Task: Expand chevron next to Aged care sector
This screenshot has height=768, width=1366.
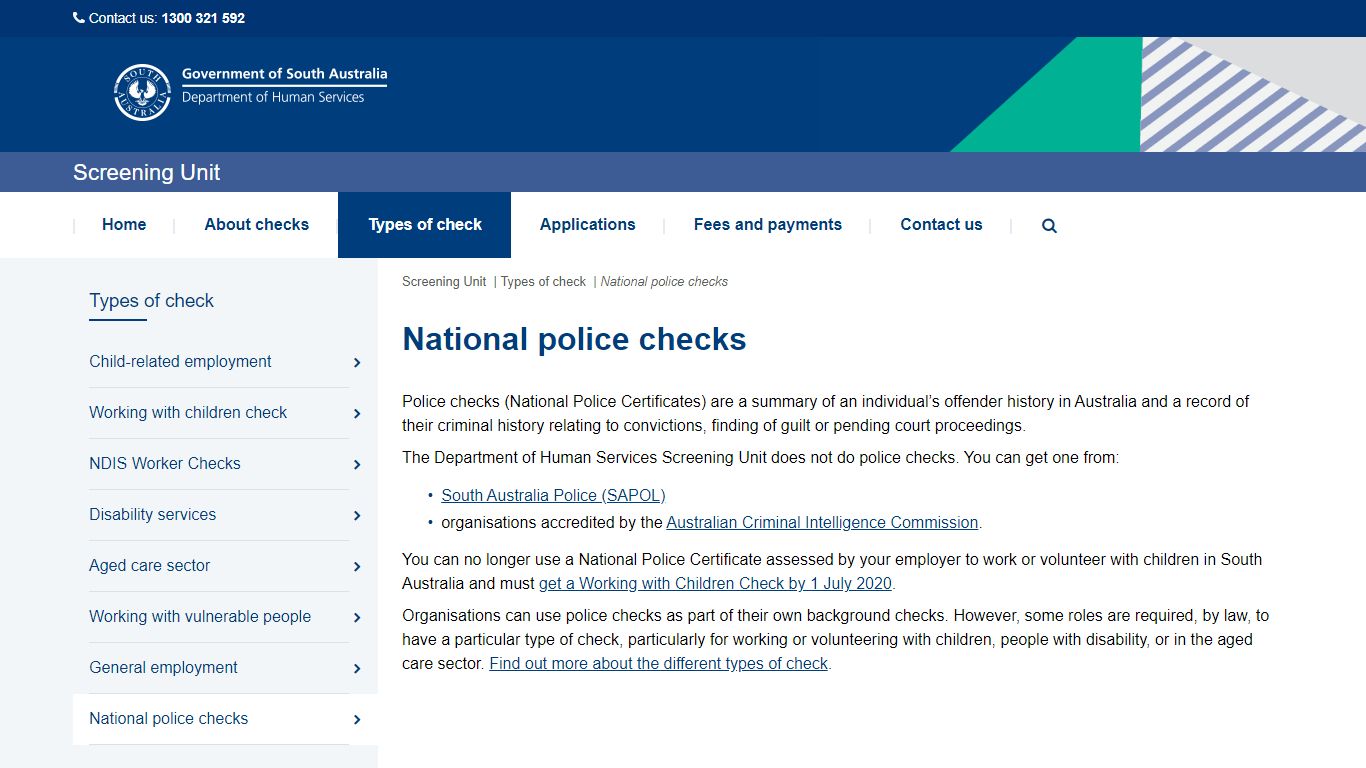Action: coord(357,567)
